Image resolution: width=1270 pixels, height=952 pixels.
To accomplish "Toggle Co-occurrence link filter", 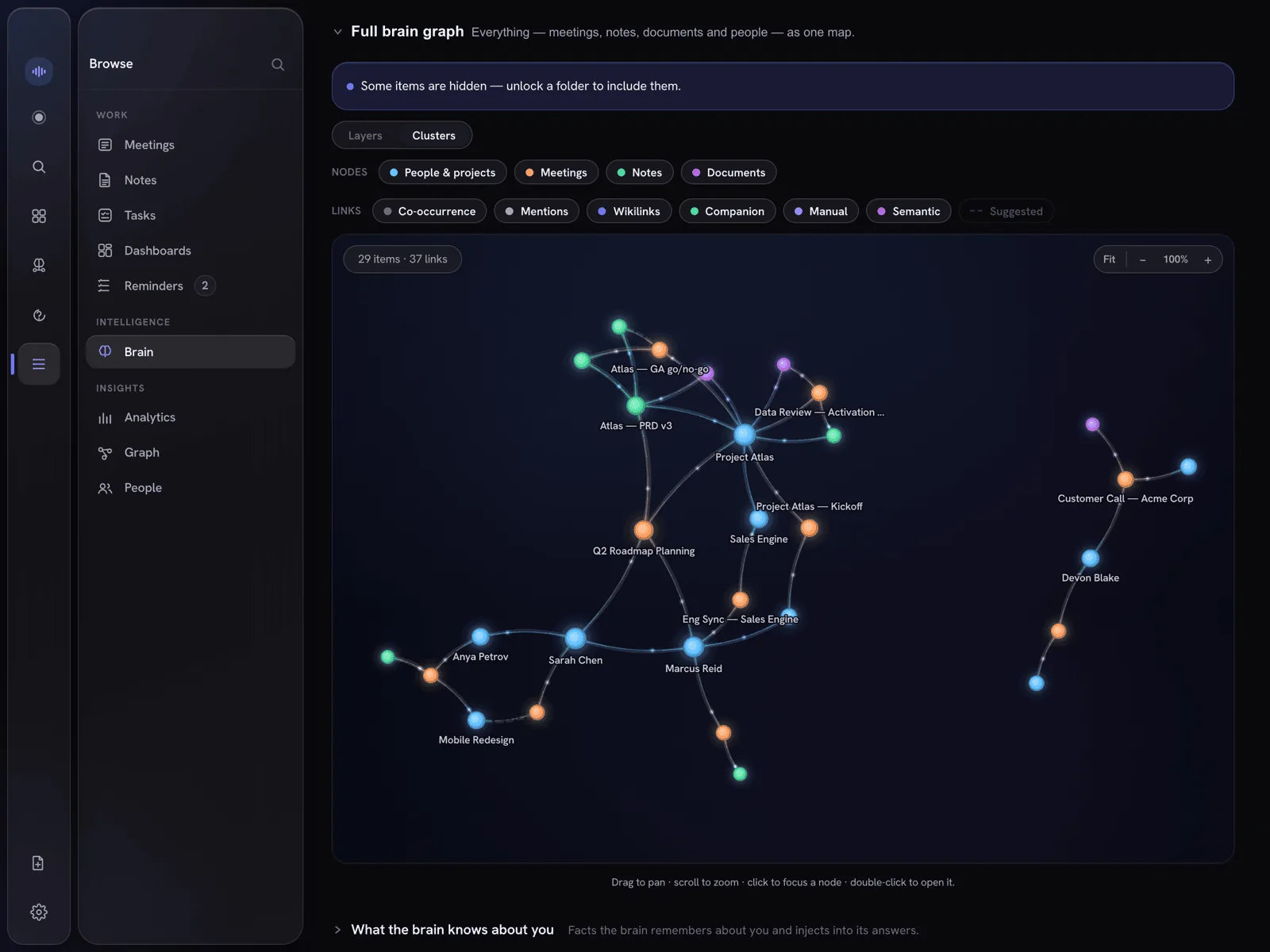I will (429, 211).
